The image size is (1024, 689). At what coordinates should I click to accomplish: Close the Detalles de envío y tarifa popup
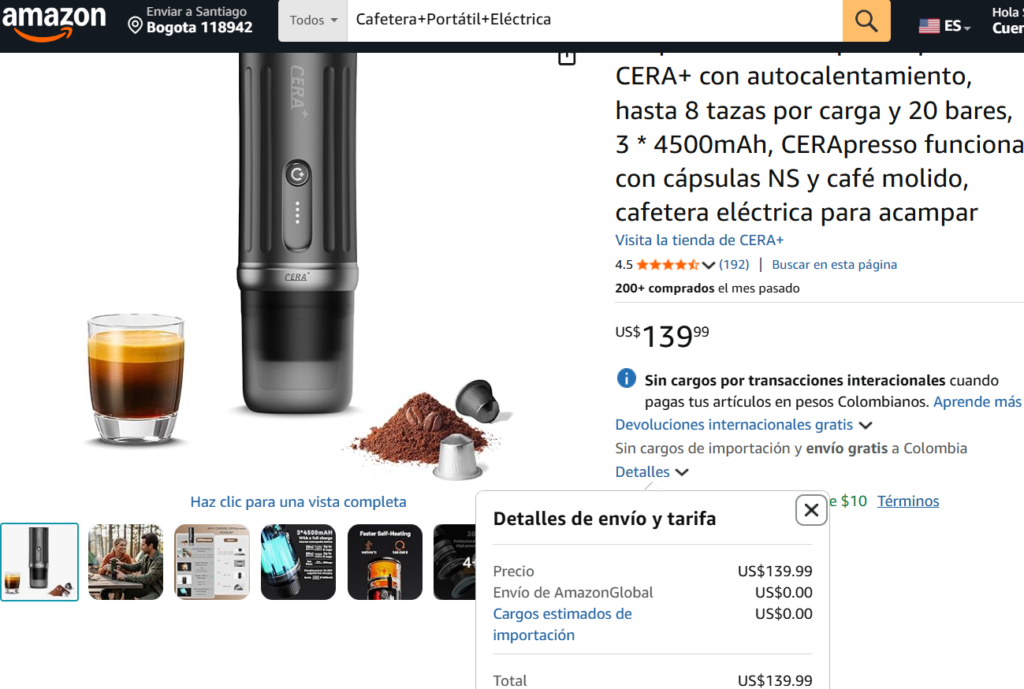click(811, 509)
